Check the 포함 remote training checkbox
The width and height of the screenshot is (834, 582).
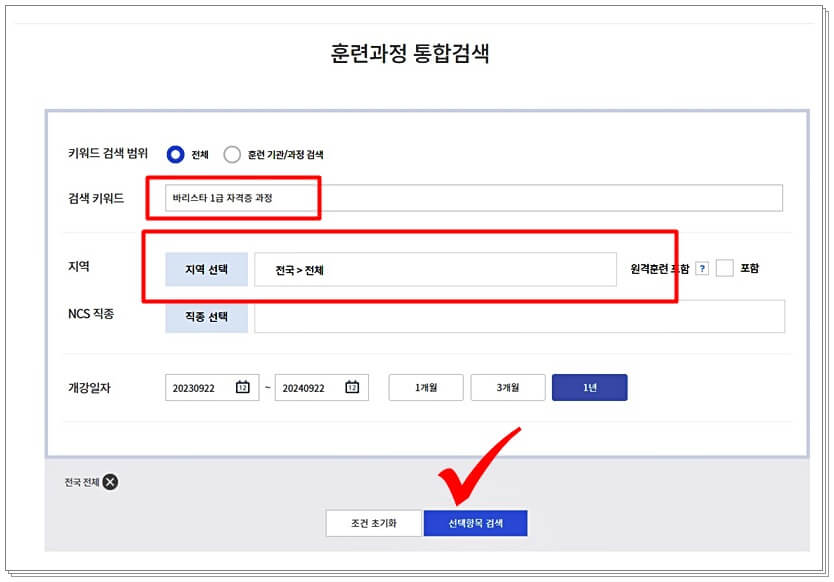coord(724,268)
